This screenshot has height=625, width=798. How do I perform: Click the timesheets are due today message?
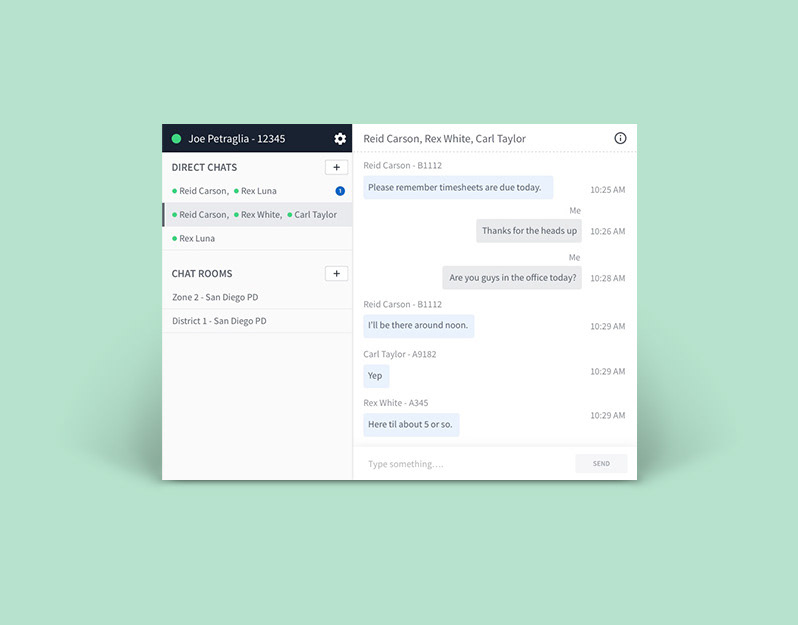click(x=458, y=187)
